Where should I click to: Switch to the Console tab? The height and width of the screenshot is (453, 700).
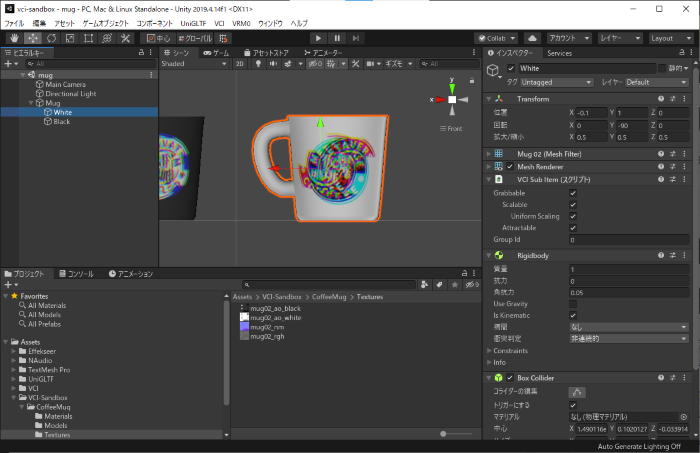[x=76, y=274]
